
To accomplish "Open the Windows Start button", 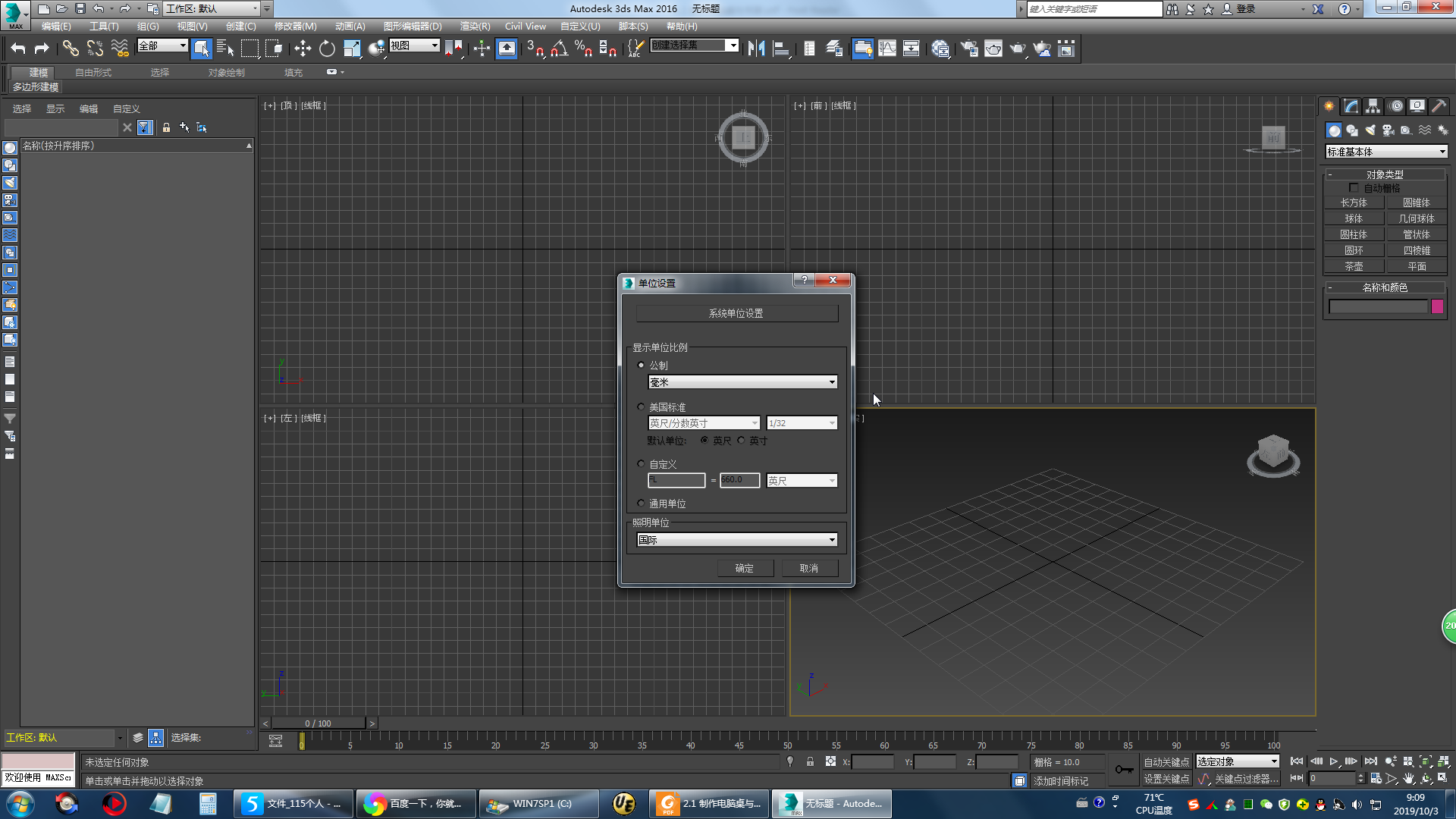I will click(20, 804).
